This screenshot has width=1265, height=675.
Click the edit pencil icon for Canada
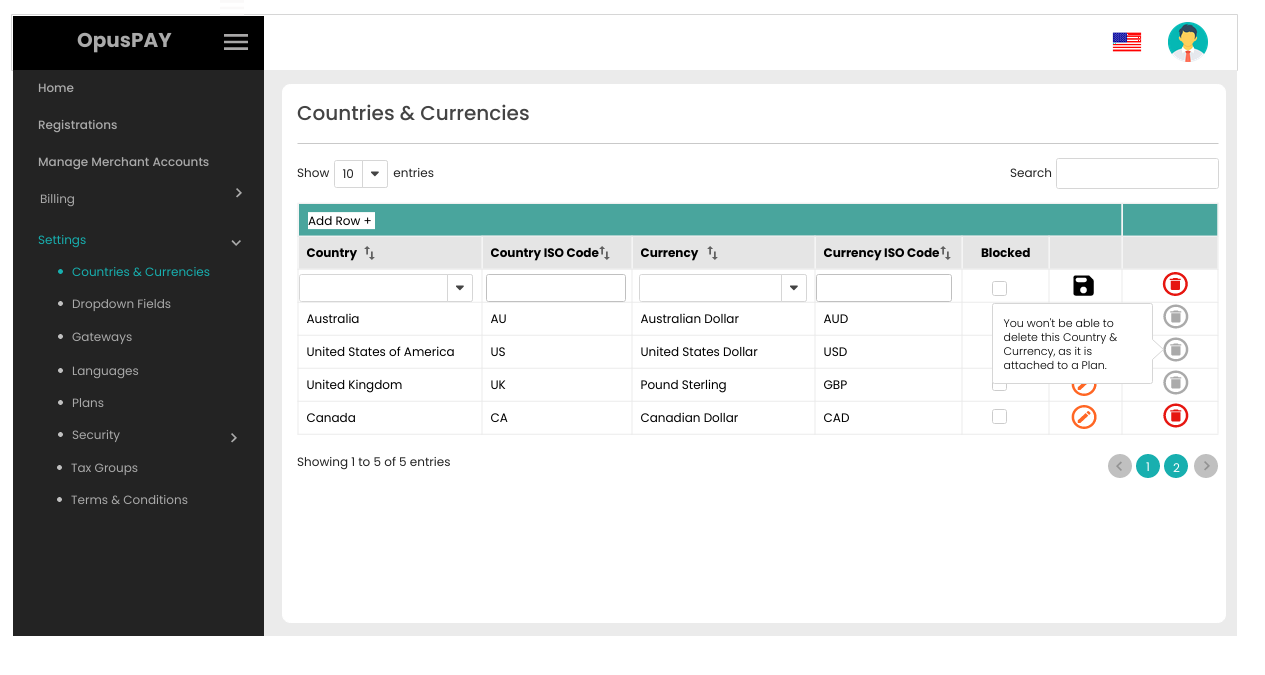(1083, 417)
